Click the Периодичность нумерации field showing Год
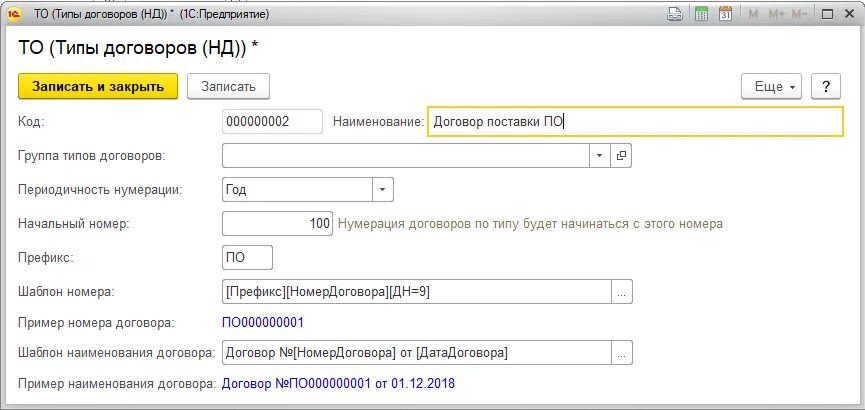This screenshot has width=865, height=410. point(298,190)
